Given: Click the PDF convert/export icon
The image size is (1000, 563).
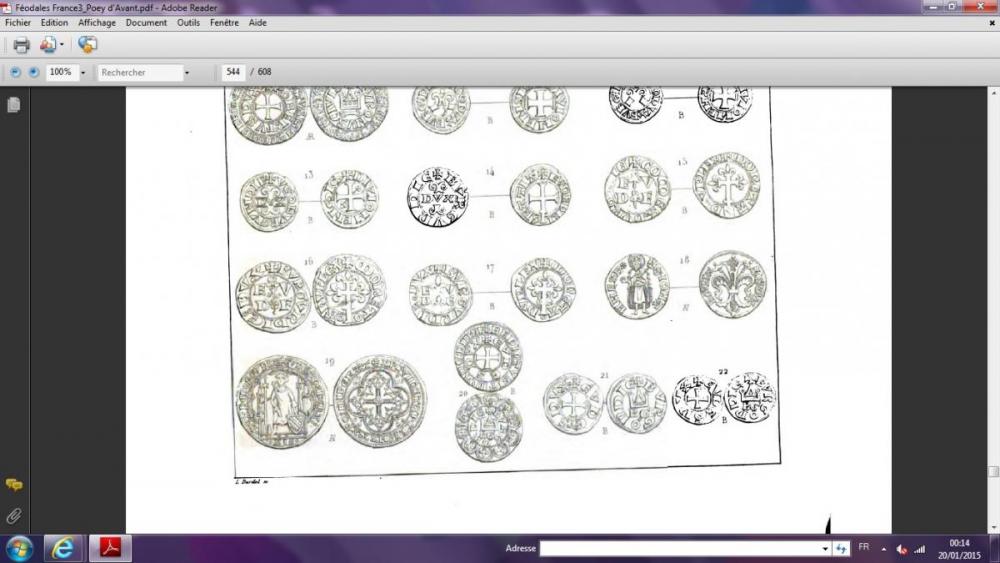Looking at the screenshot, I should point(48,45).
